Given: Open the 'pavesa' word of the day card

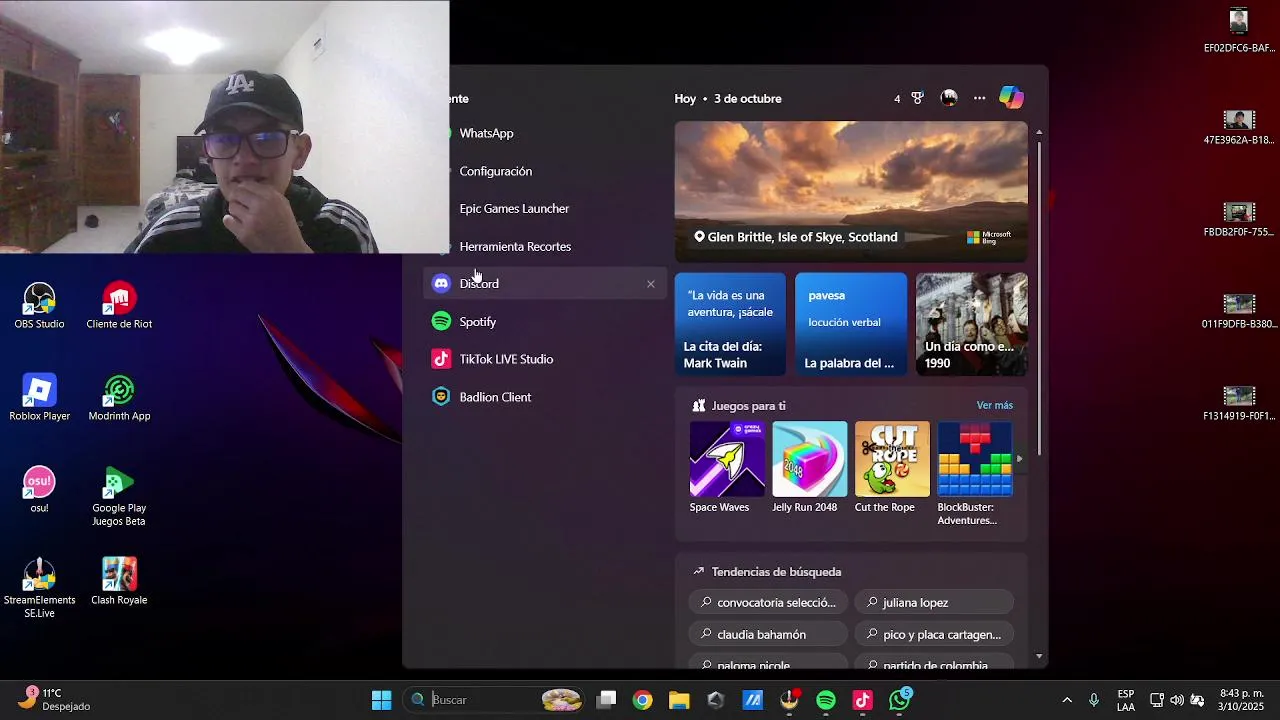Looking at the screenshot, I should (x=851, y=324).
